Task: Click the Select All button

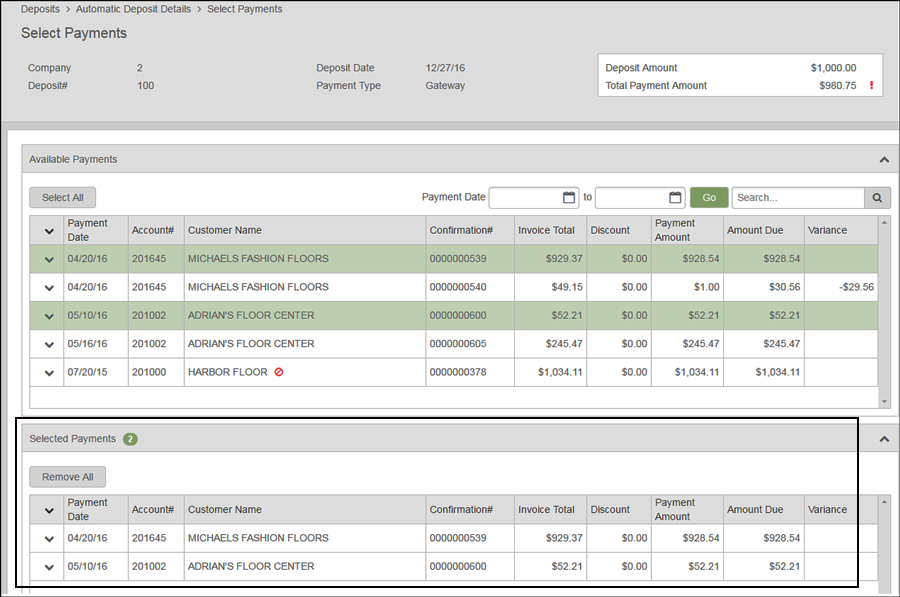Action: point(62,197)
